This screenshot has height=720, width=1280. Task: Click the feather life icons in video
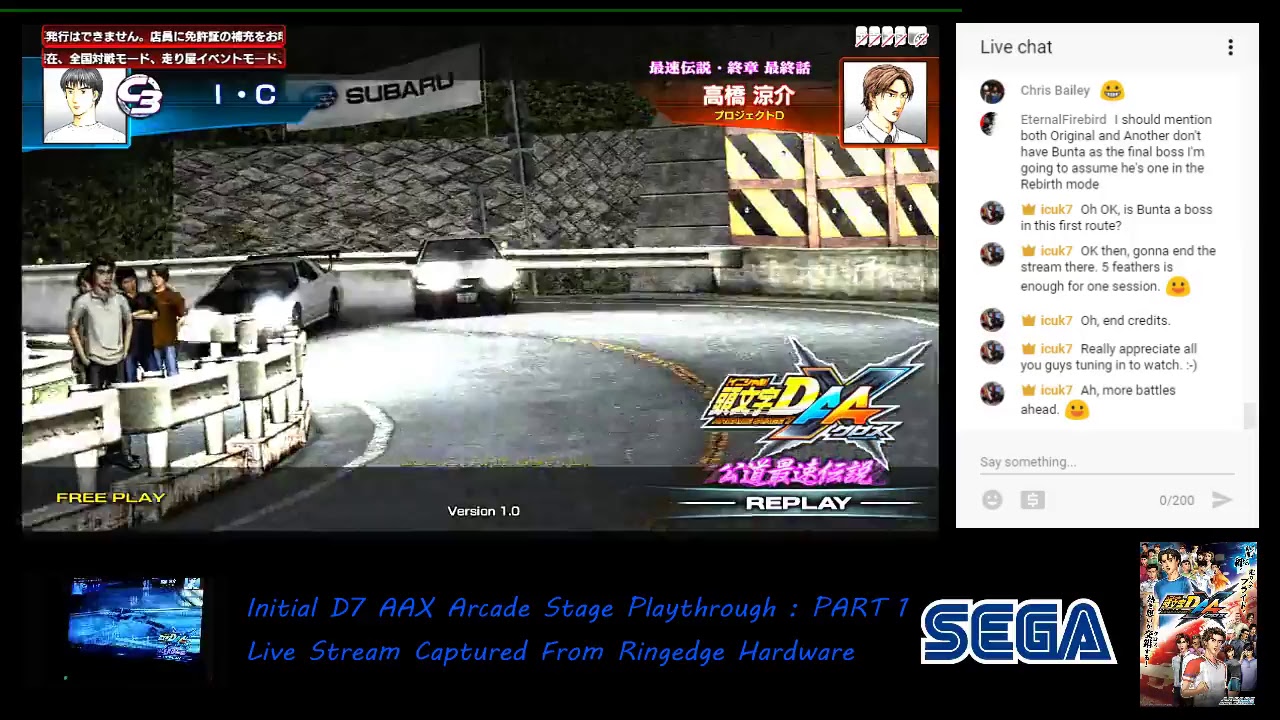pos(892,38)
